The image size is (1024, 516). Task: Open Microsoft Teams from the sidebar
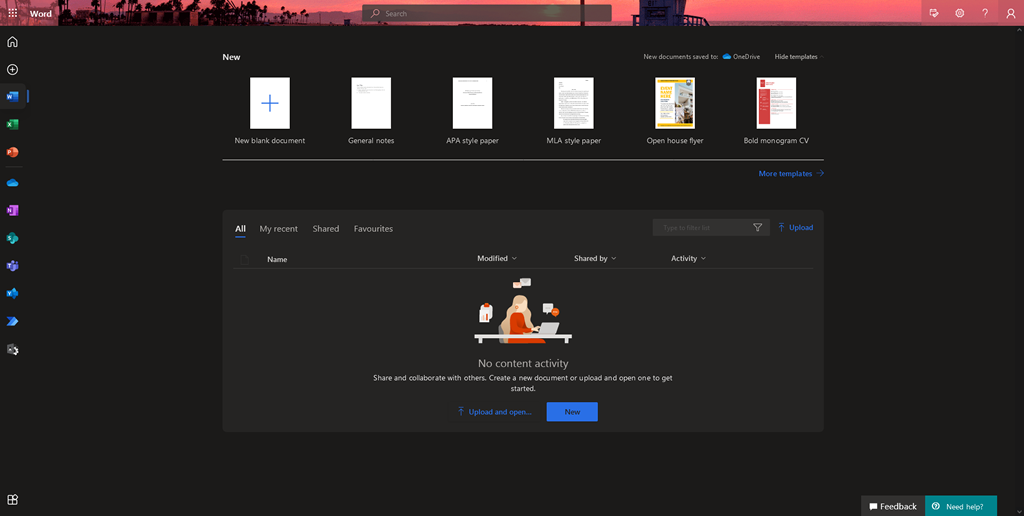[13, 266]
